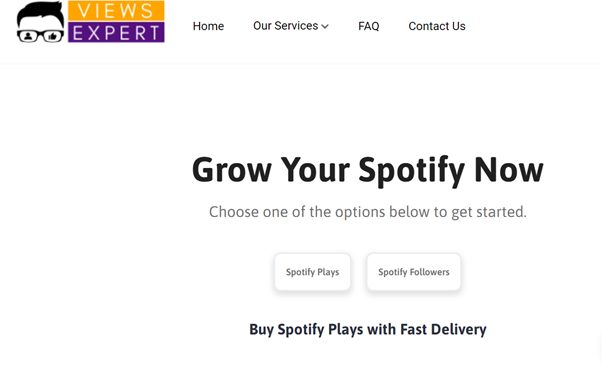The width and height of the screenshot is (602, 367).
Task: Go to the Home page
Action: (208, 26)
